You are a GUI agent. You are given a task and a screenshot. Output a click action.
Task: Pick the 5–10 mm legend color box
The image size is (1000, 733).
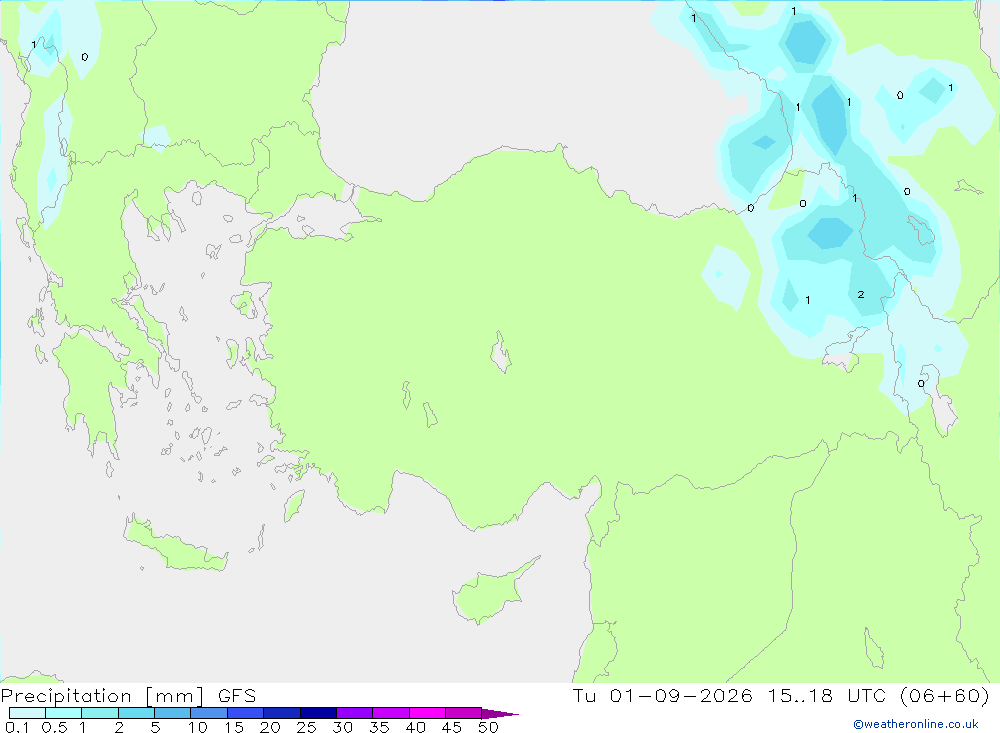pos(173,713)
